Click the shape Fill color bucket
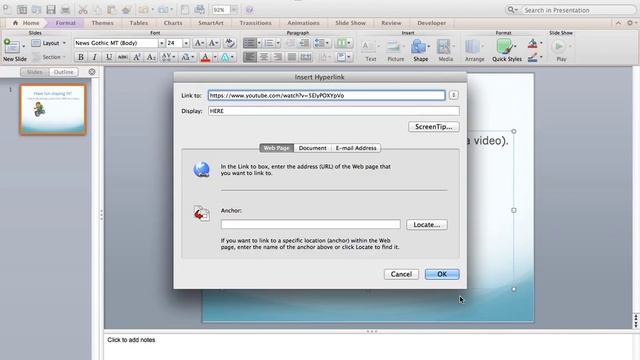The height and width of the screenshot is (360, 640). tap(533, 43)
